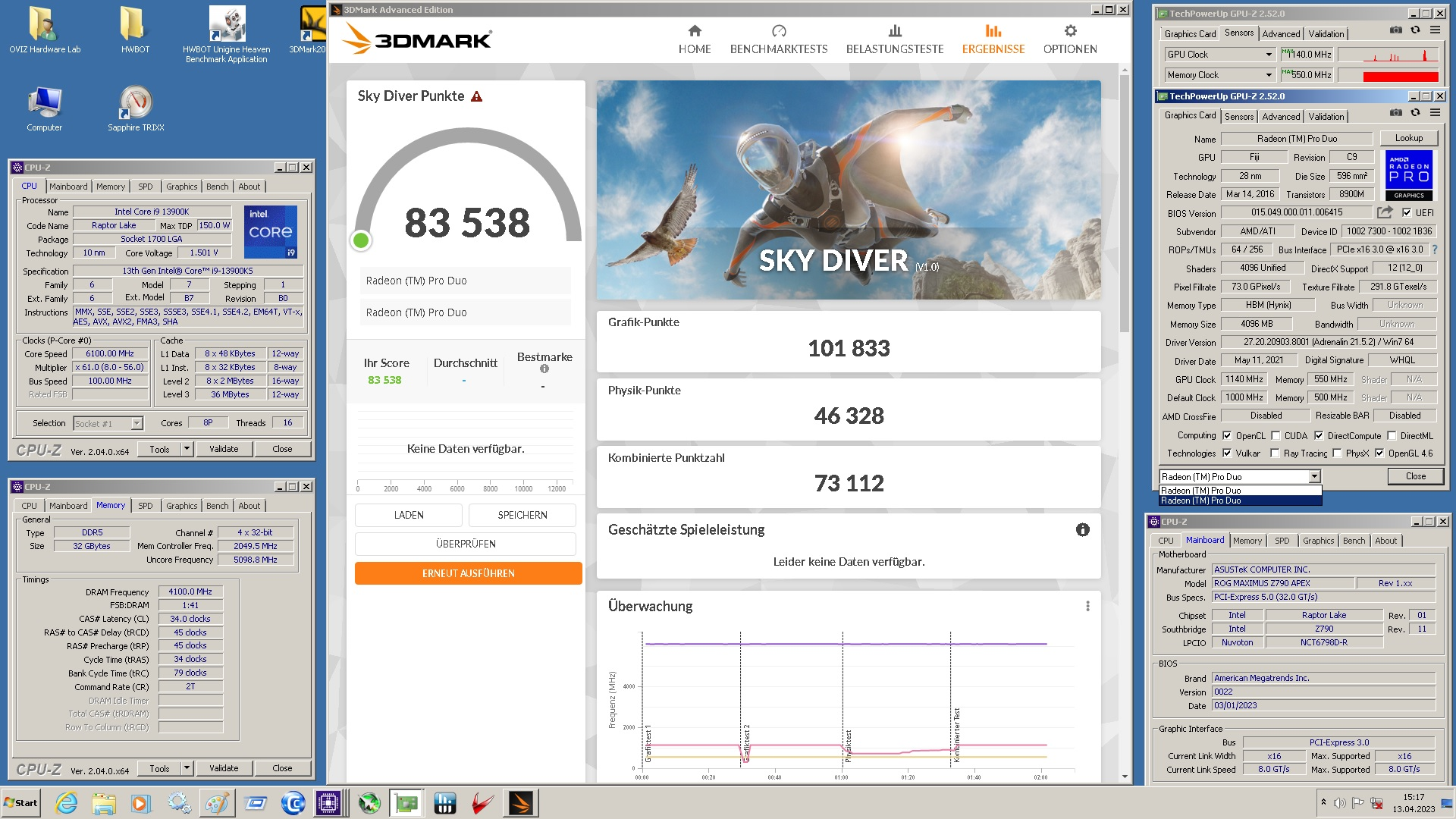Choose highlighted Radeon (TM) Pro Duo list entry

(1240, 500)
